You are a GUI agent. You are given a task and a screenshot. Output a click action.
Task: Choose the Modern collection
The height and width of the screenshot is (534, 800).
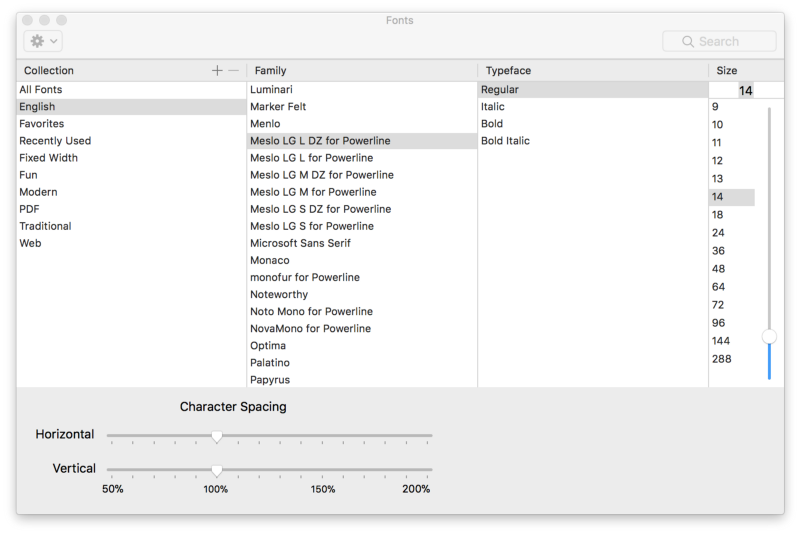click(x=131, y=192)
